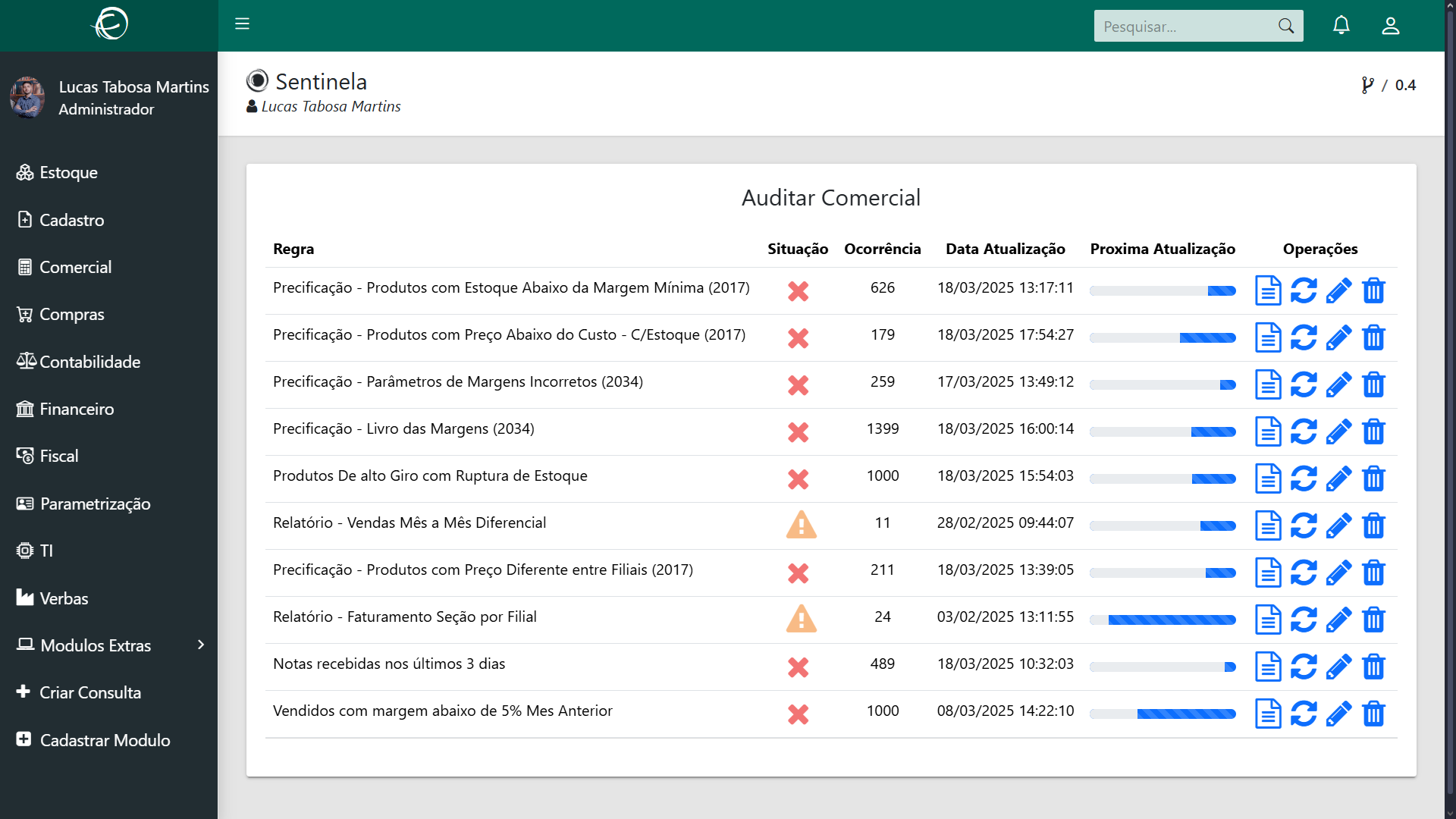Open the notifications bell
Viewport: 1456px width, 819px height.
click(1341, 26)
